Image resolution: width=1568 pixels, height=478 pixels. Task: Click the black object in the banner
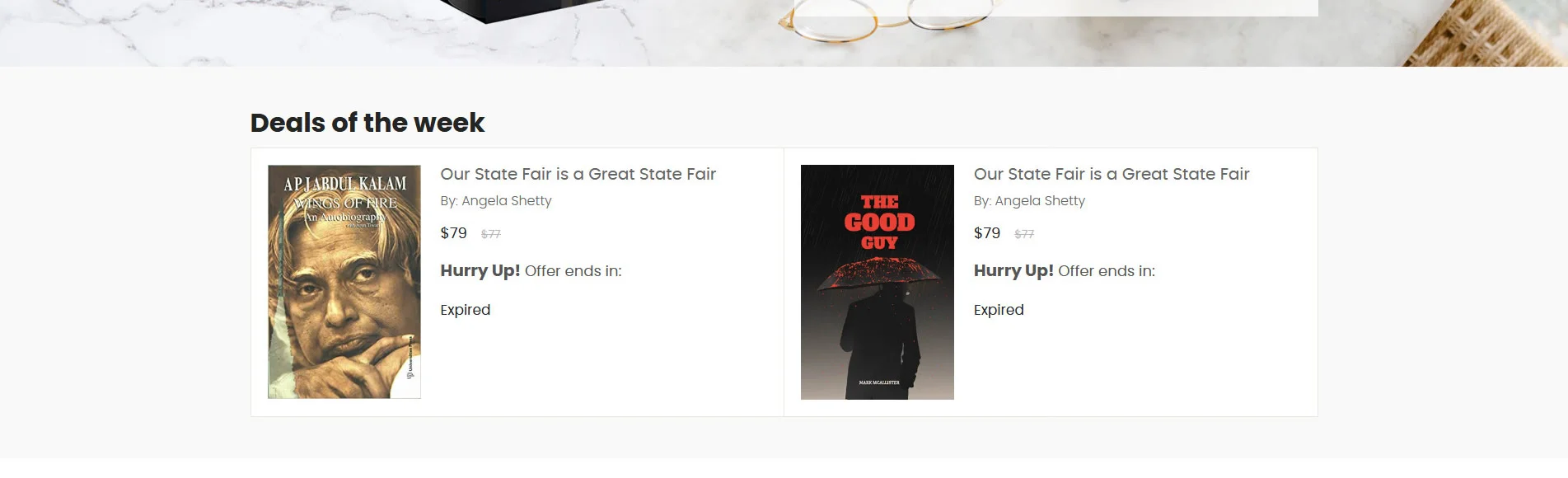[x=527, y=8]
